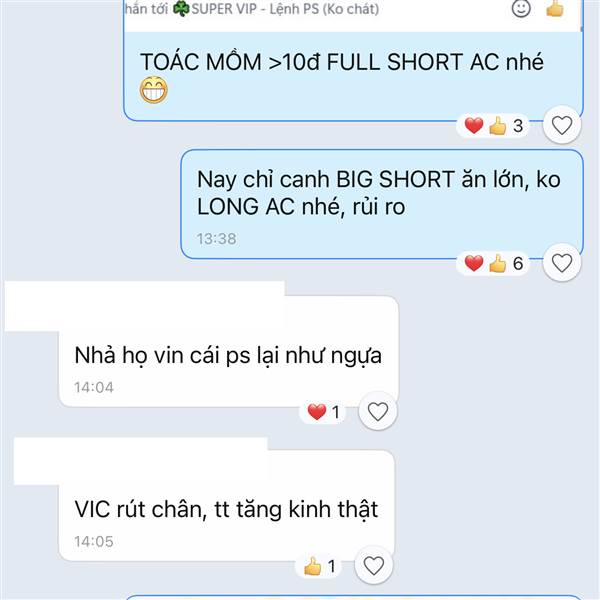Viewport: 600px width, 600px height.
Task: Tap the thumbs-up icon in top header
Action: coord(554,8)
